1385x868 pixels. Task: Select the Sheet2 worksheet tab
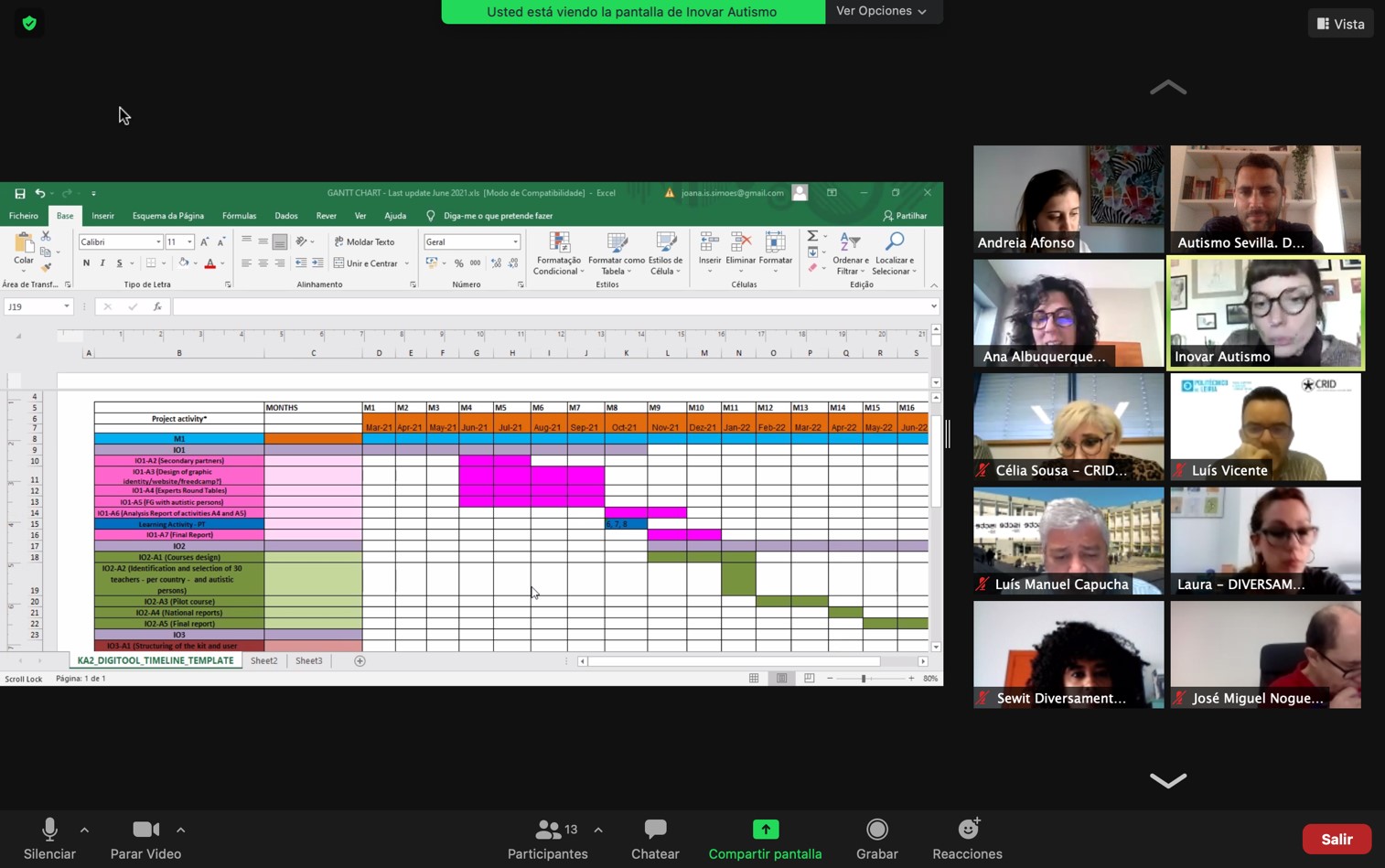click(264, 660)
